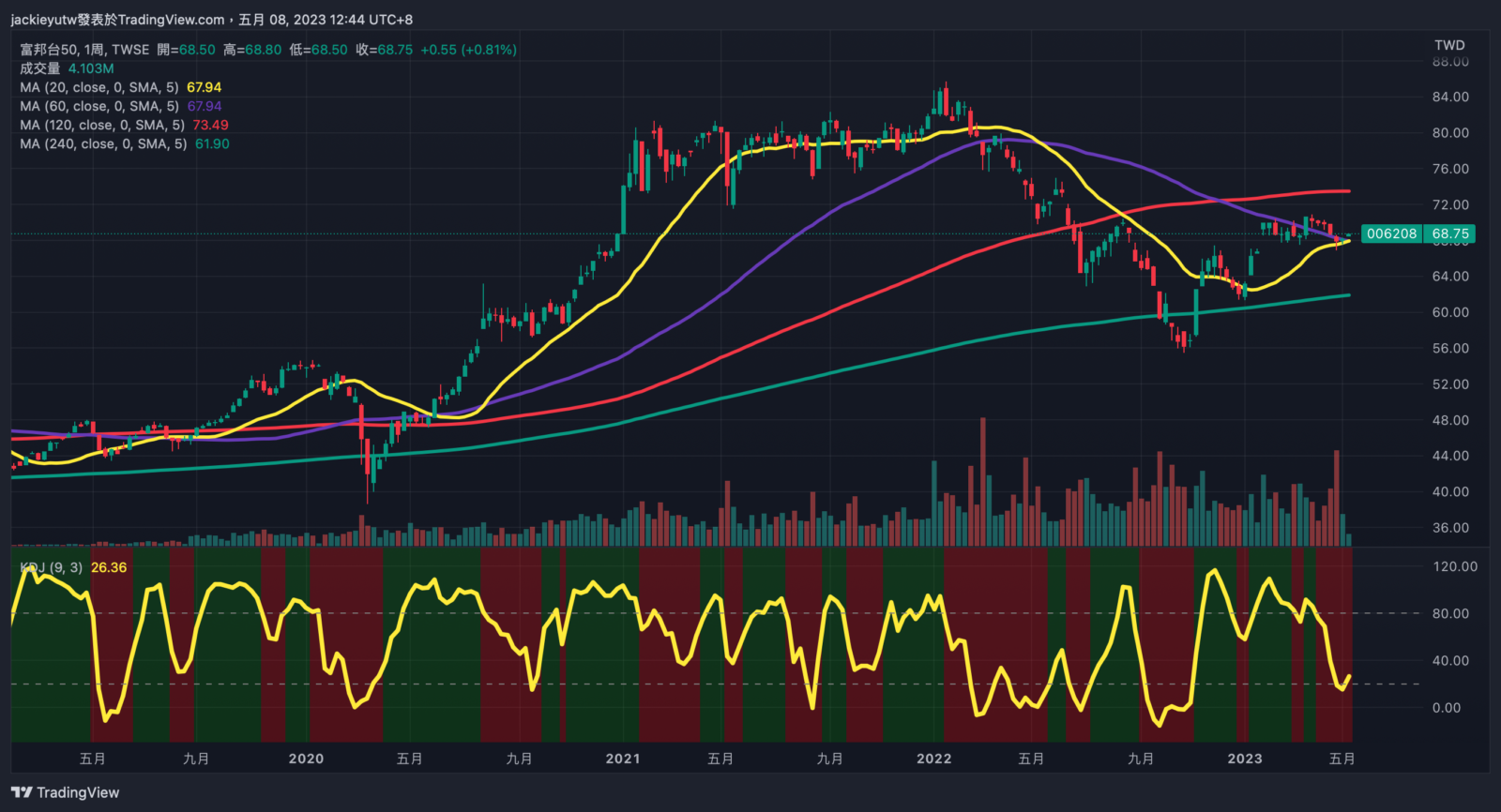Click the 84.00 price scale label
Screen dimensions: 1501x812
pyautogui.click(x=1450, y=97)
